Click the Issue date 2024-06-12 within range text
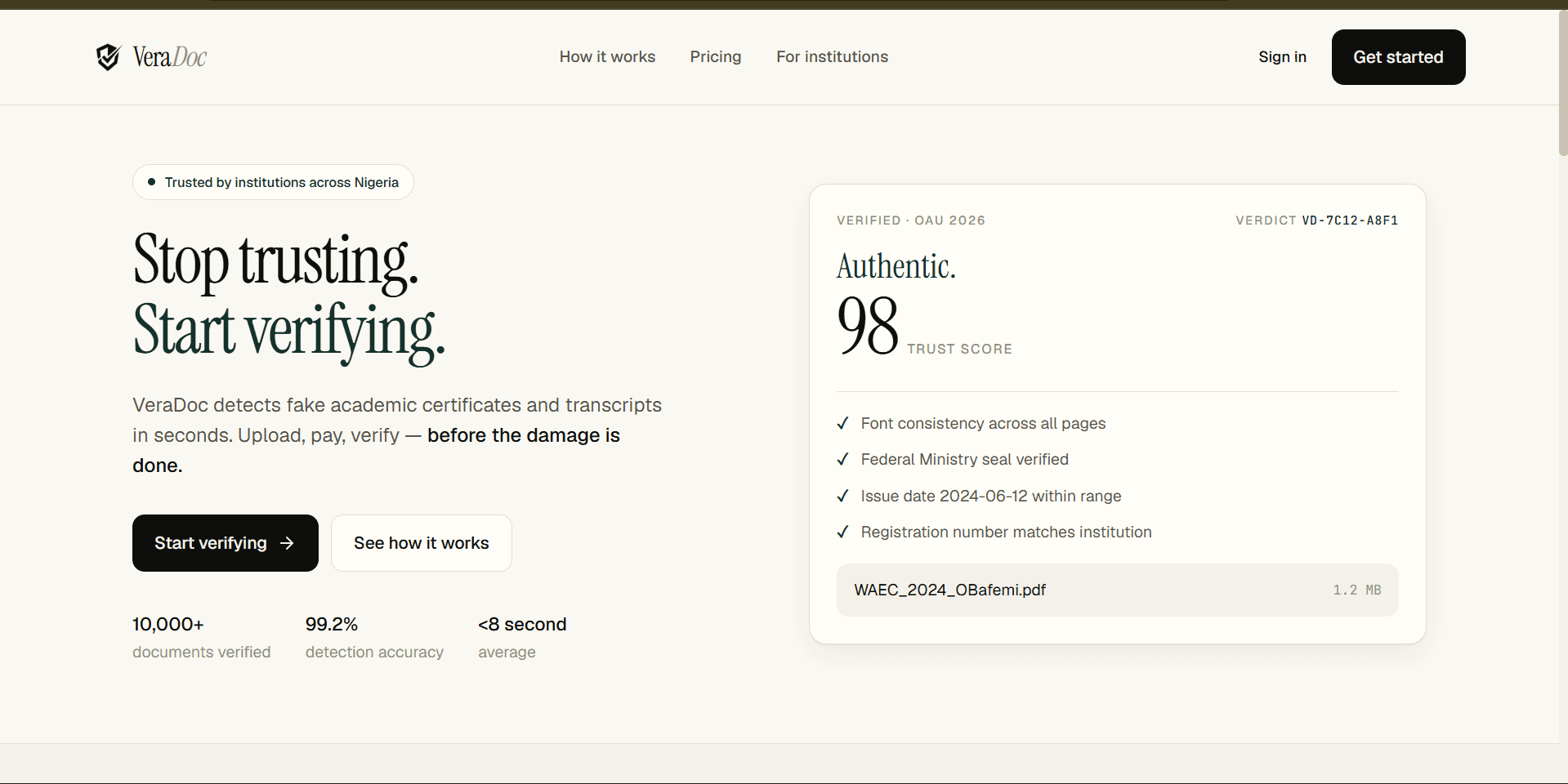The height and width of the screenshot is (784, 1568). (x=990, y=496)
